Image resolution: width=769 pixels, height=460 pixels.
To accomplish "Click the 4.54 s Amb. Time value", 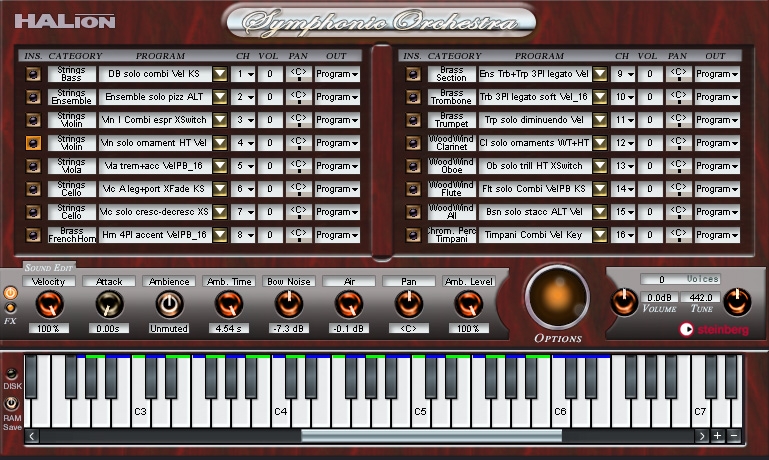I will click(229, 329).
